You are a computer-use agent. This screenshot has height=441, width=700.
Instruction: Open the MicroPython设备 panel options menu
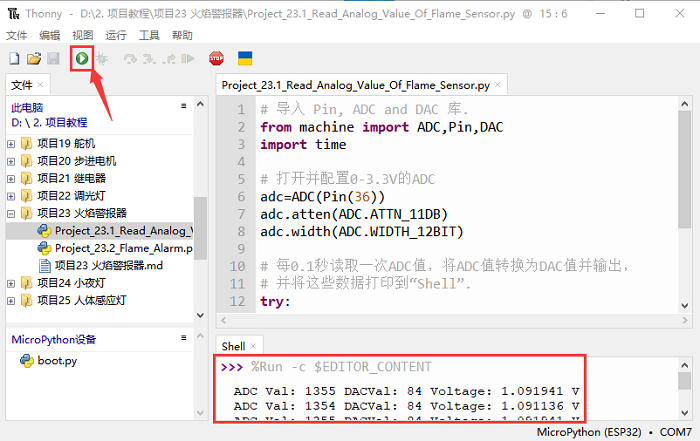[x=183, y=339]
